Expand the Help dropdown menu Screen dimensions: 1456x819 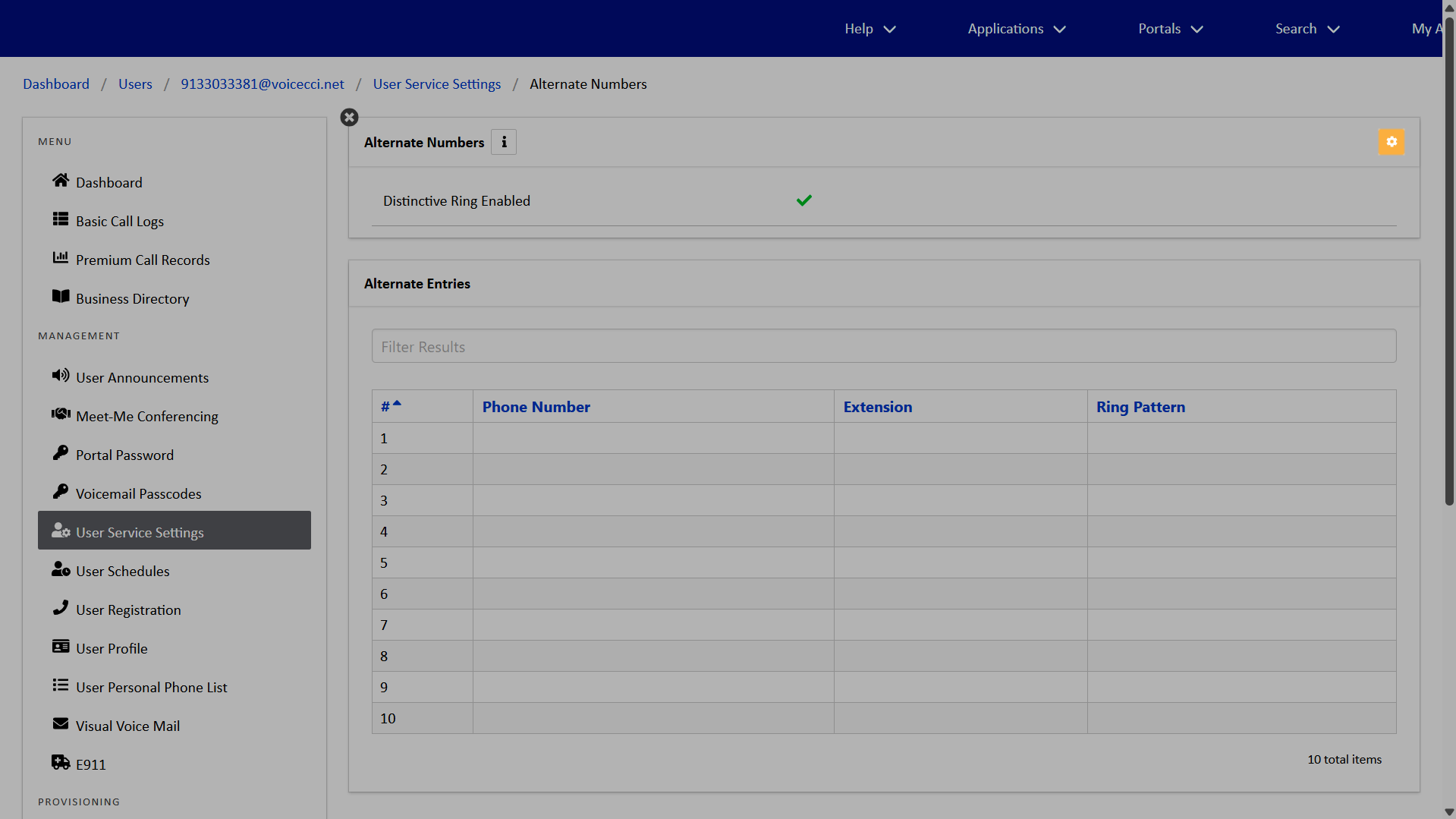click(x=870, y=29)
